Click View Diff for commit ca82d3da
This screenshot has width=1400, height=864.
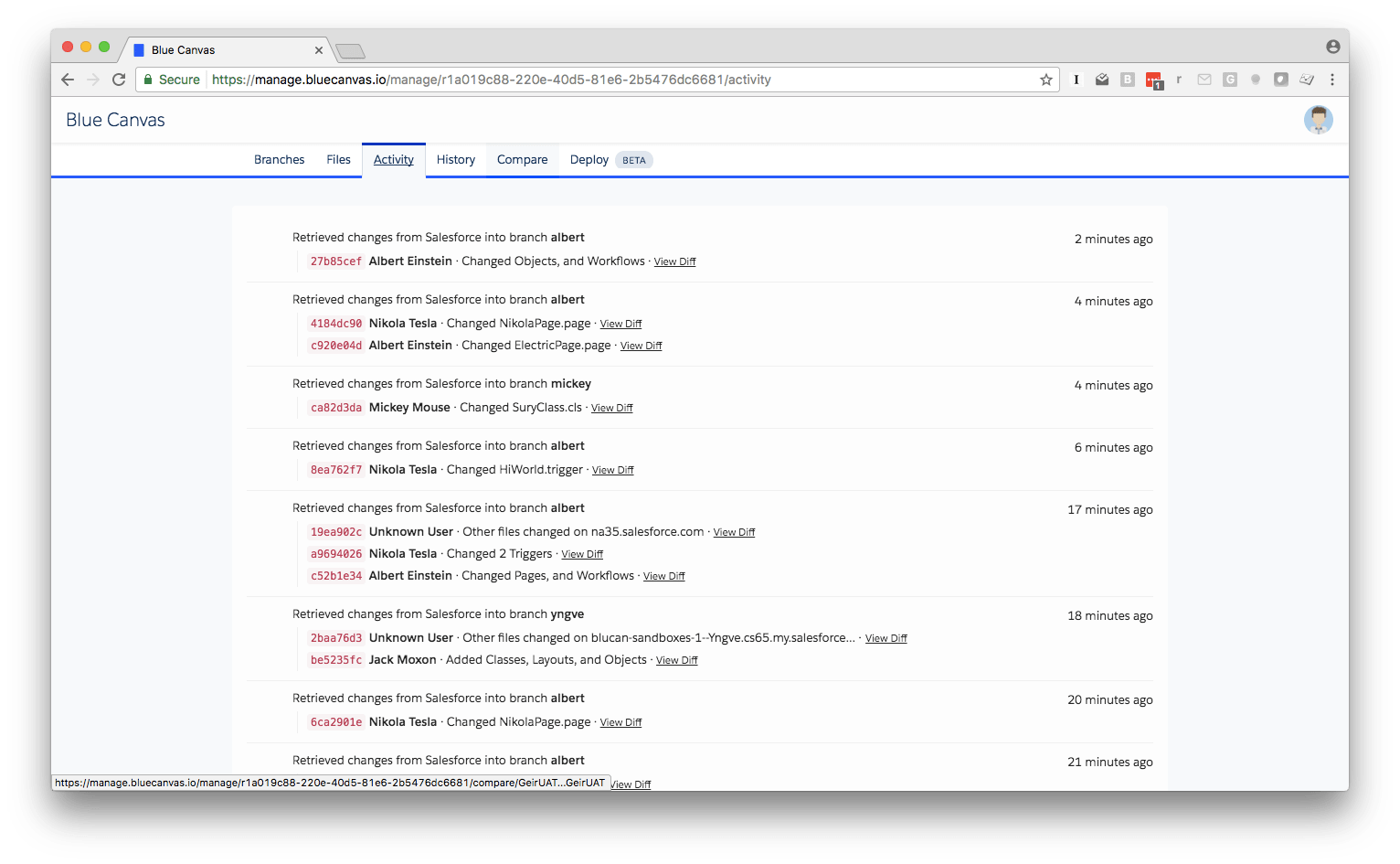pyautogui.click(x=612, y=408)
